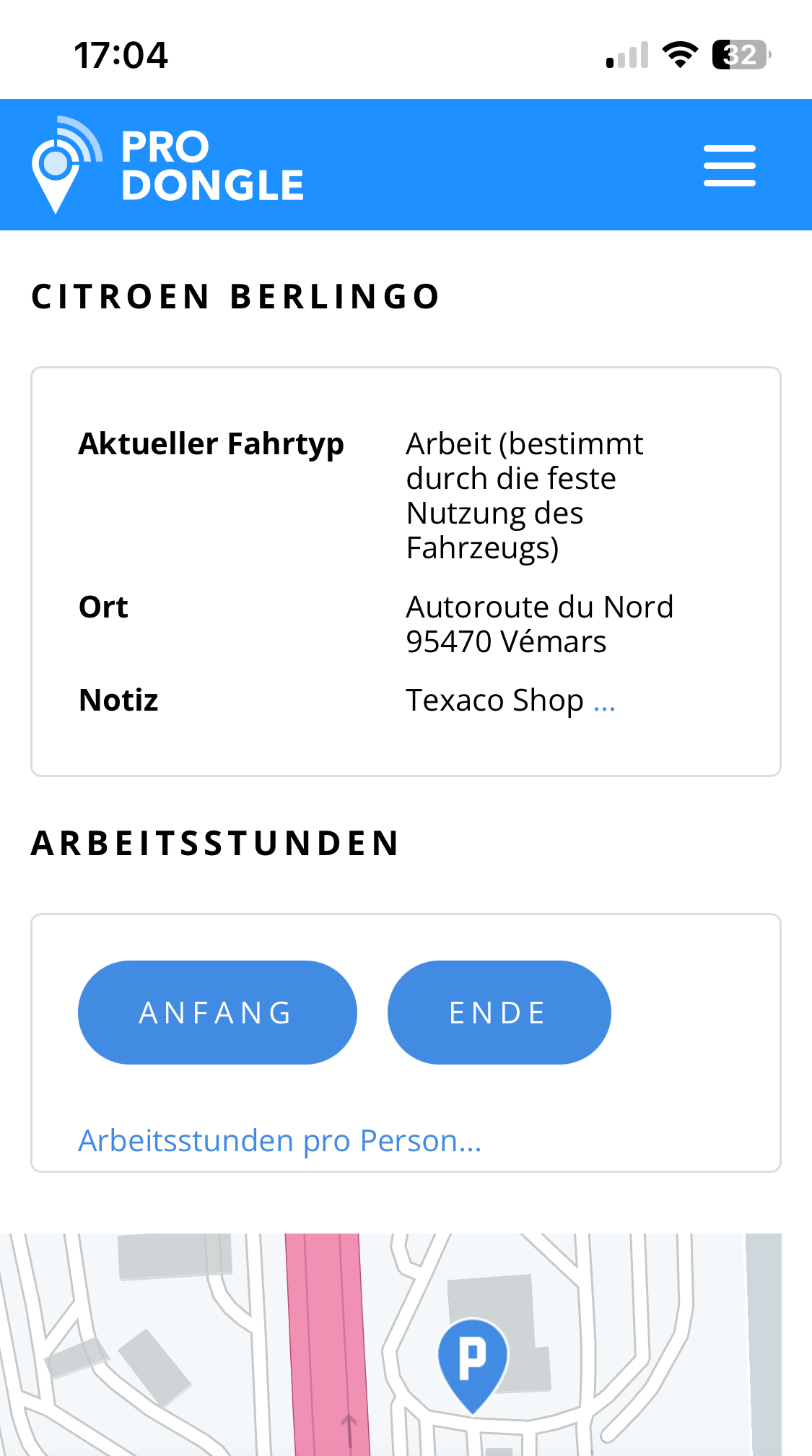Screen dimensions: 812x1456
Task: Open Arbeitsstunden pro Person link
Action: pyautogui.click(x=279, y=1141)
